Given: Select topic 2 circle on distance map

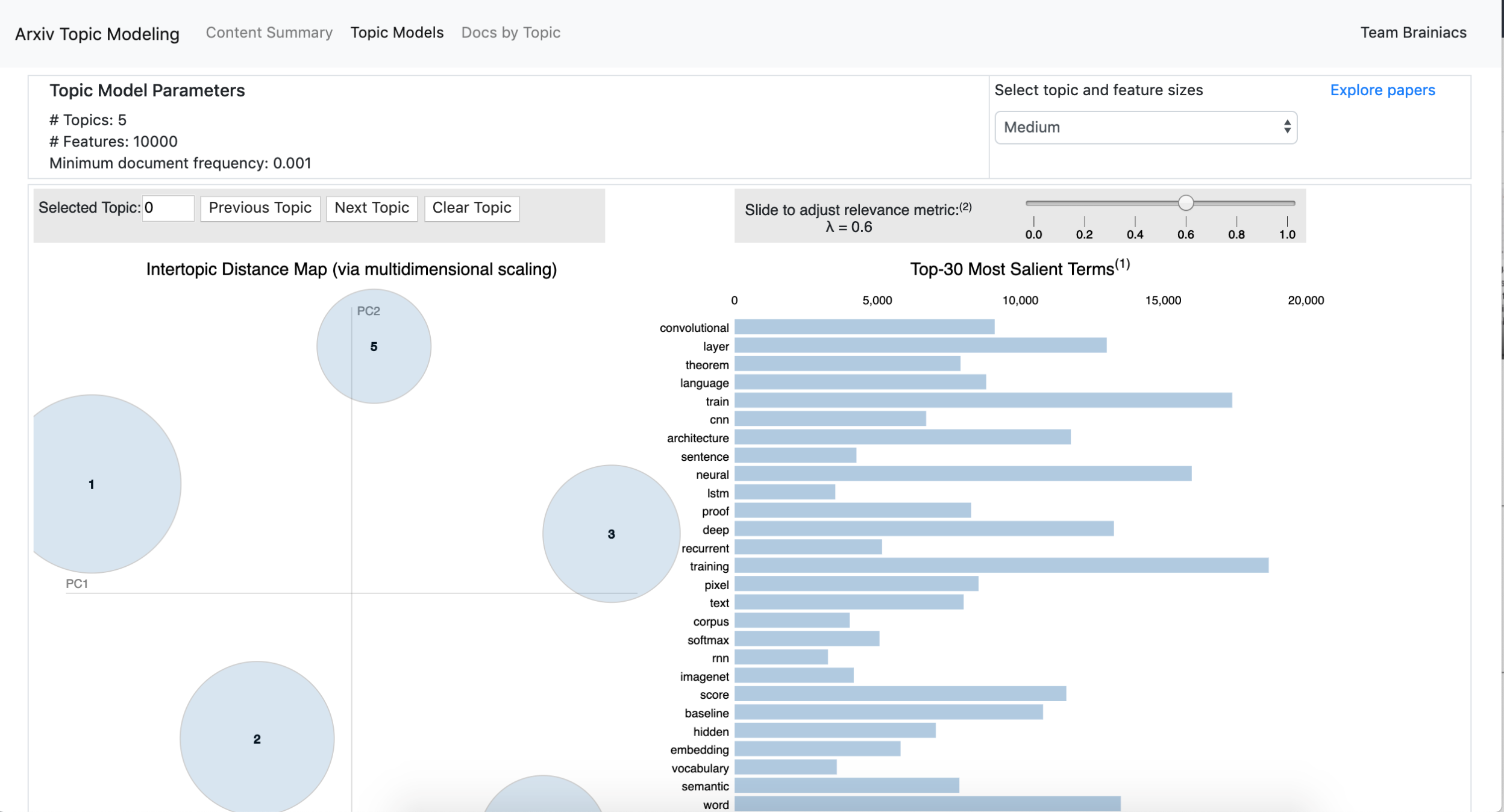Looking at the screenshot, I should pyautogui.click(x=257, y=739).
